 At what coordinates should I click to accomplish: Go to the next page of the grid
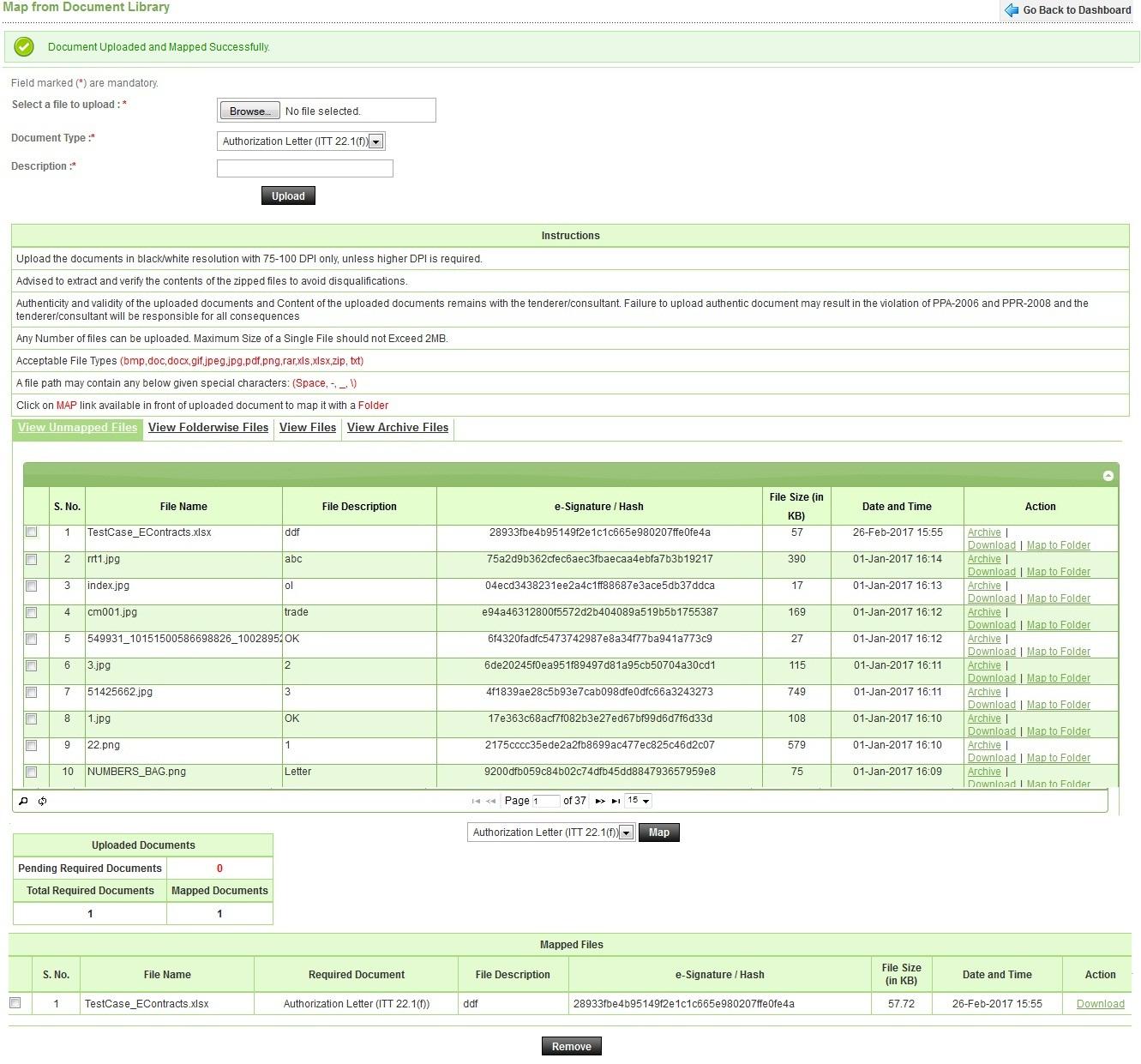coord(600,801)
